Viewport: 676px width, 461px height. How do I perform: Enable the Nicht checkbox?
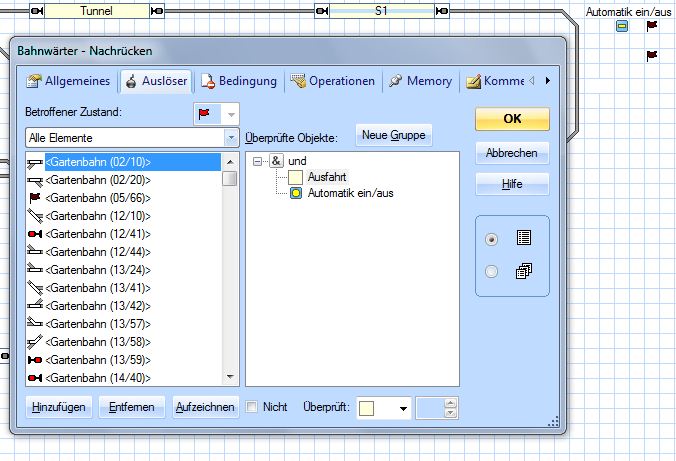(x=252, y=407)
